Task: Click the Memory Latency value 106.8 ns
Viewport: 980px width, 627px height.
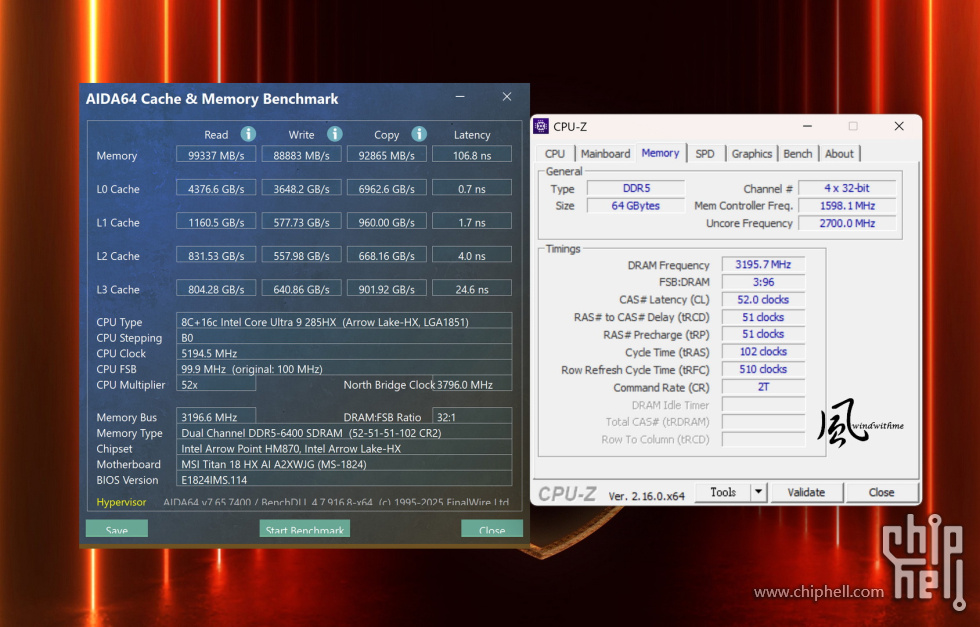Action: (x=472, y=155)
